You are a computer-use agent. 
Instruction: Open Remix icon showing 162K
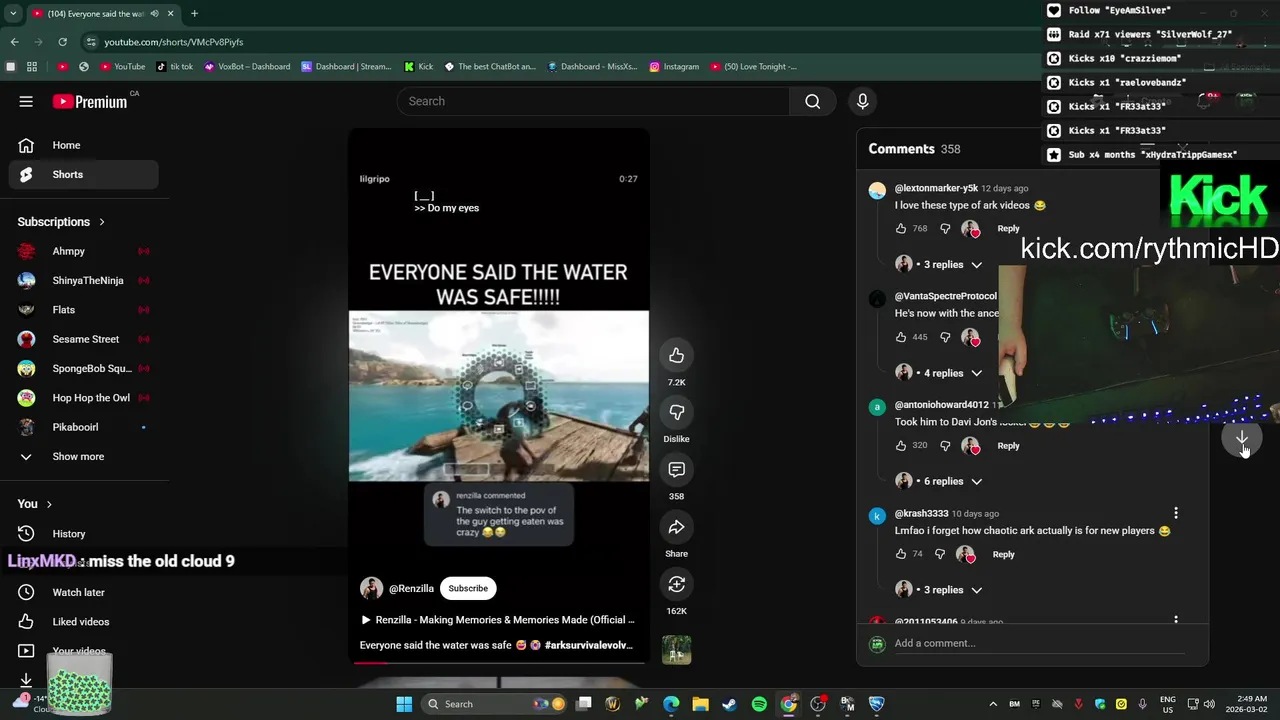point(676,584)
